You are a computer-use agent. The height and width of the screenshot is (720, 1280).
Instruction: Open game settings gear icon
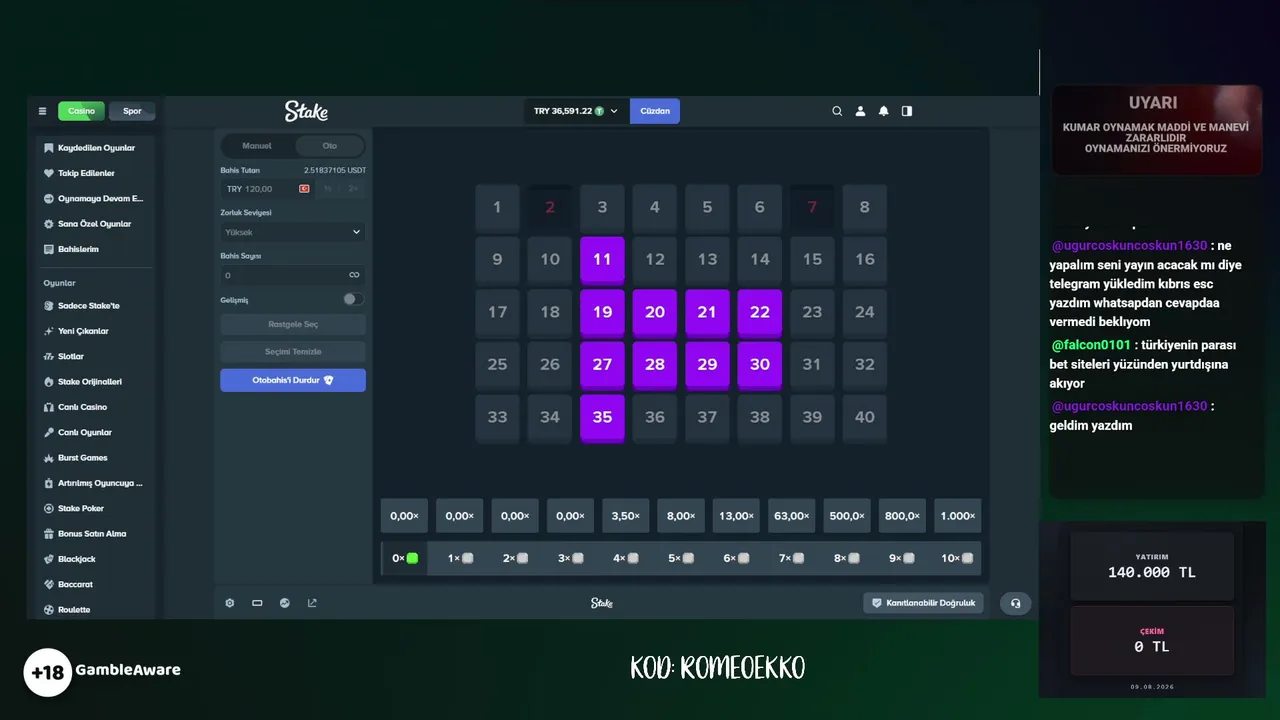230,603
